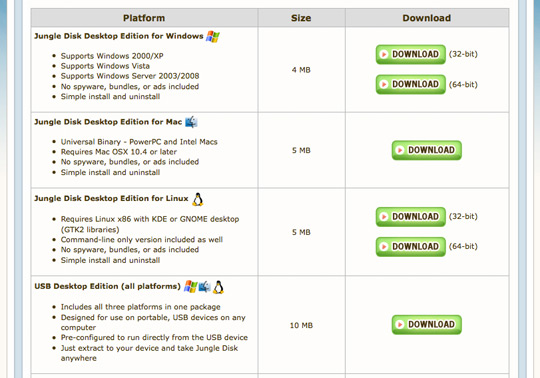Click the Windows logo next to Desktop Edition for Windows
The image size is (540, 378).
tap(212, 36)
